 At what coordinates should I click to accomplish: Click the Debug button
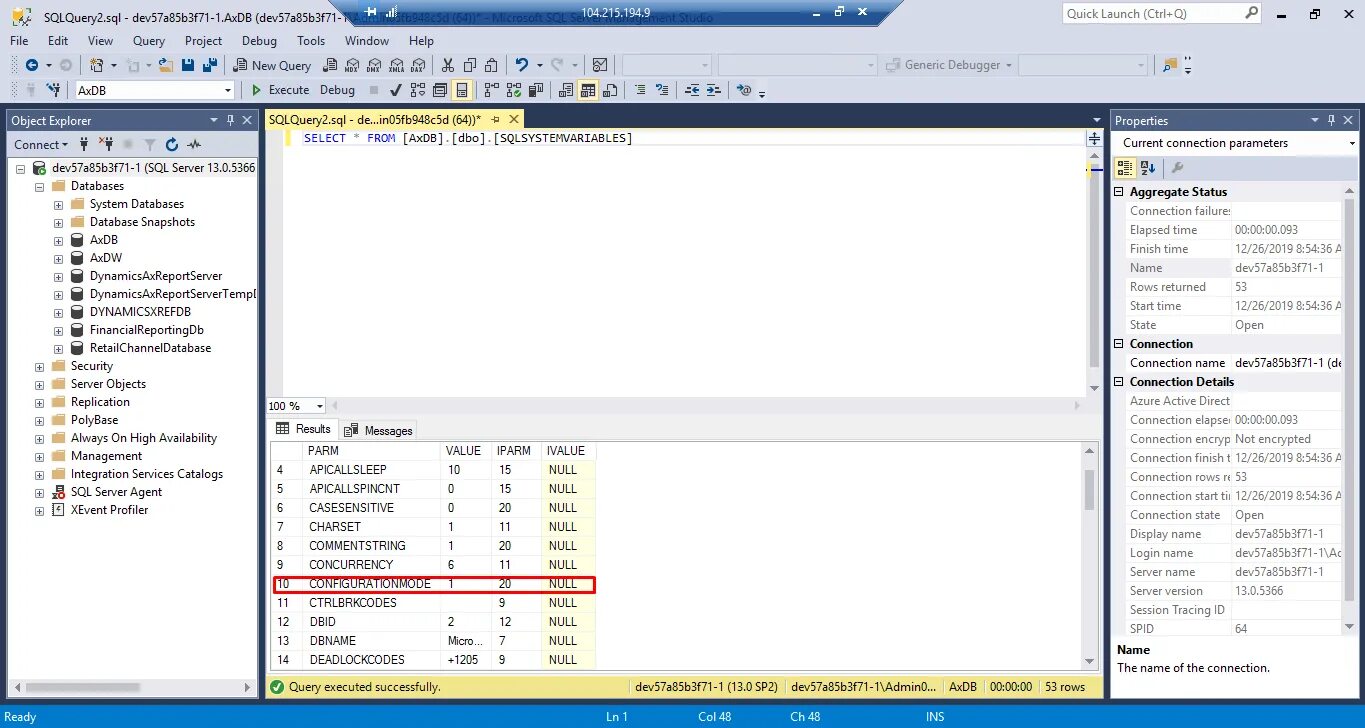[337, 90]
